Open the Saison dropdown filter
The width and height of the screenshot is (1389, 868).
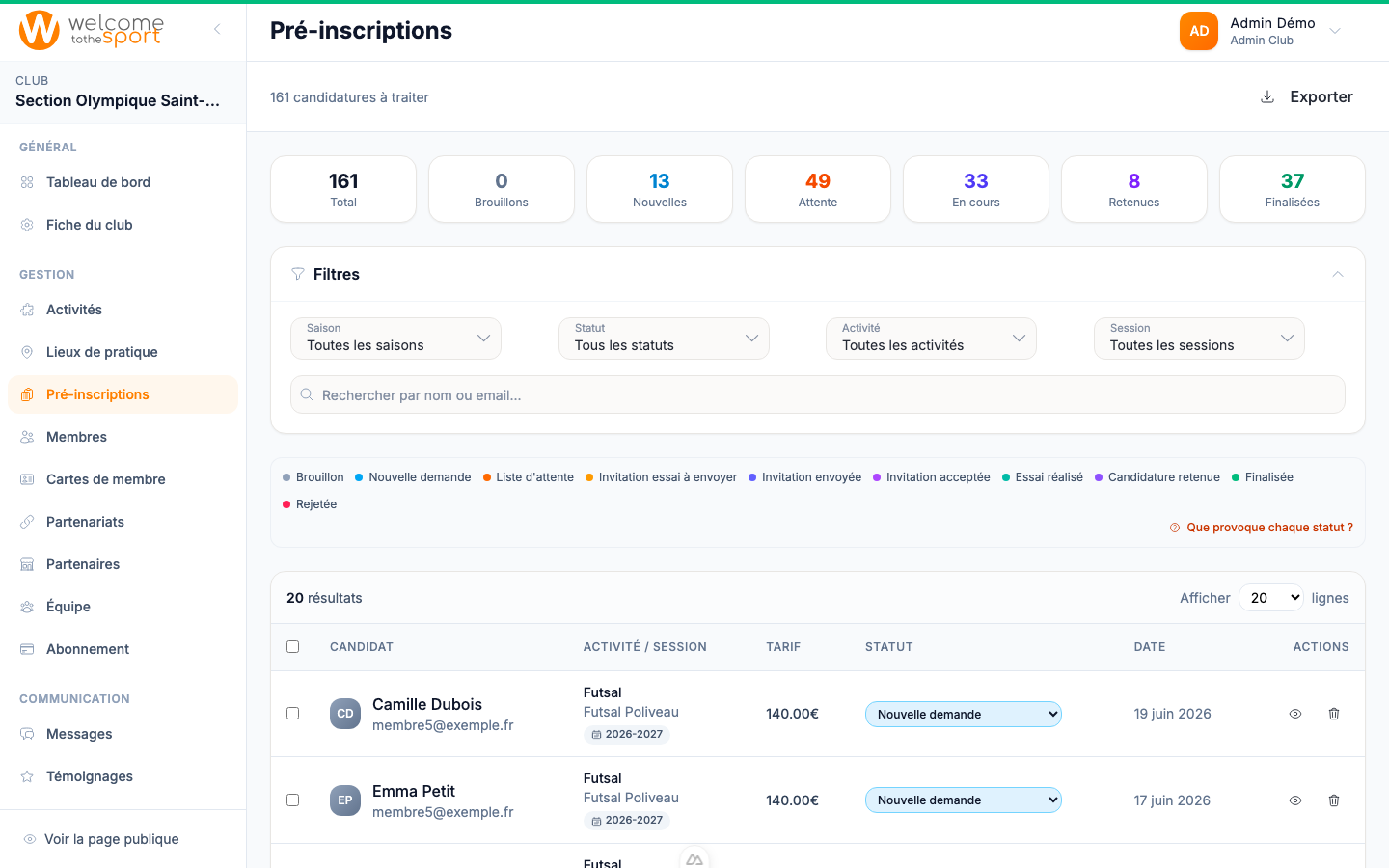(x=395, y=339)
